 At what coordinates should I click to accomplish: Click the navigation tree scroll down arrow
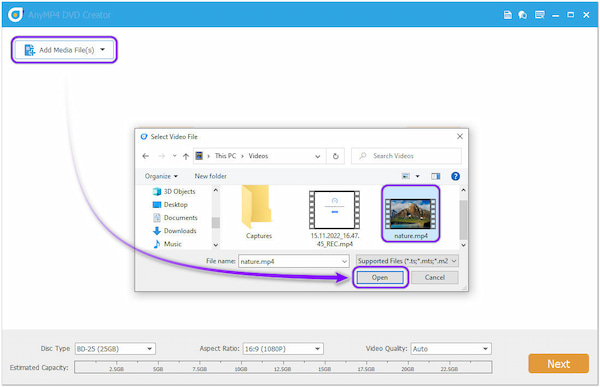tap(216, 245)
